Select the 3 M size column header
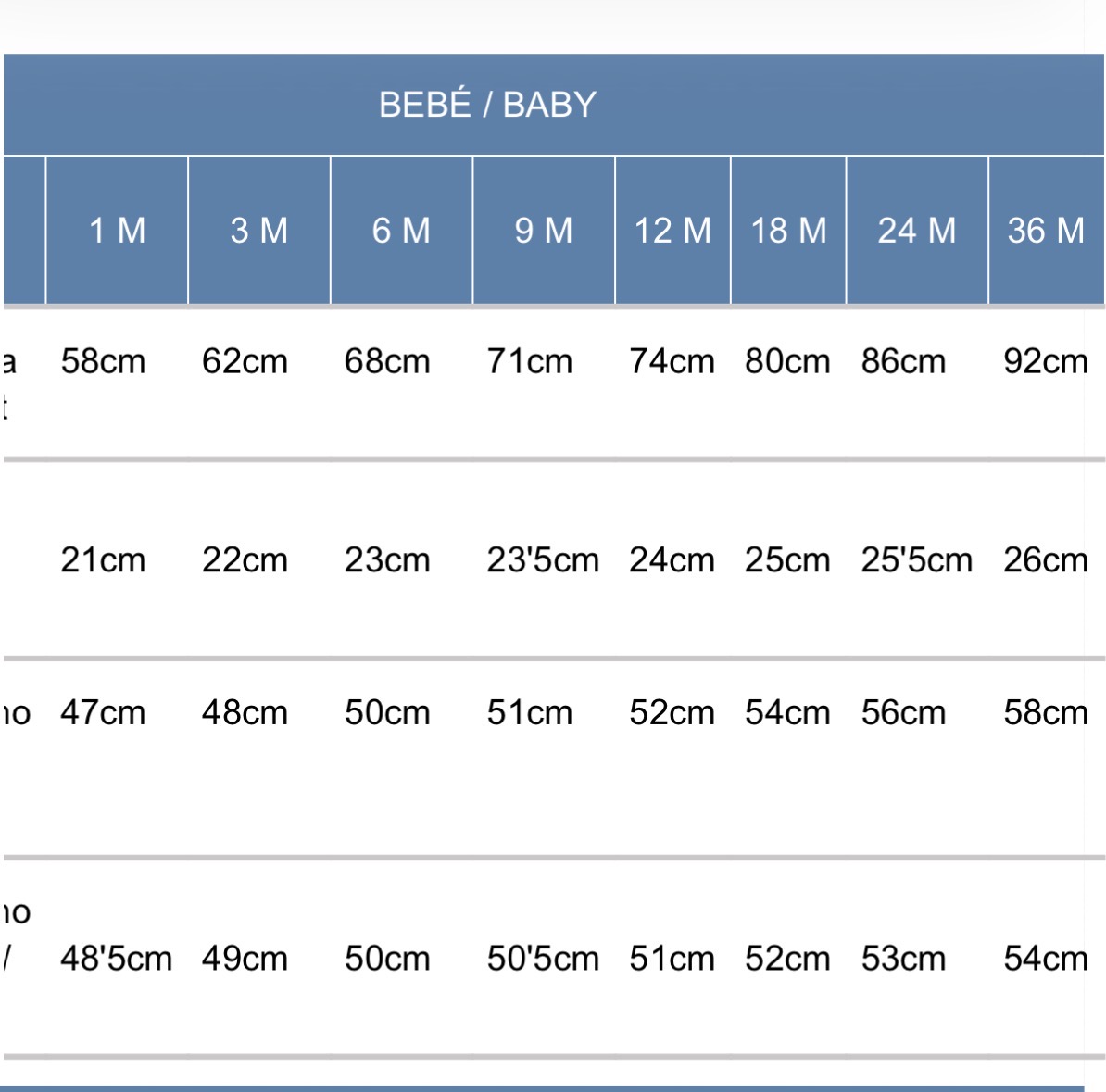Image resolution: width=1106 pixels, height=1092 pixels. tap(258, 230)
